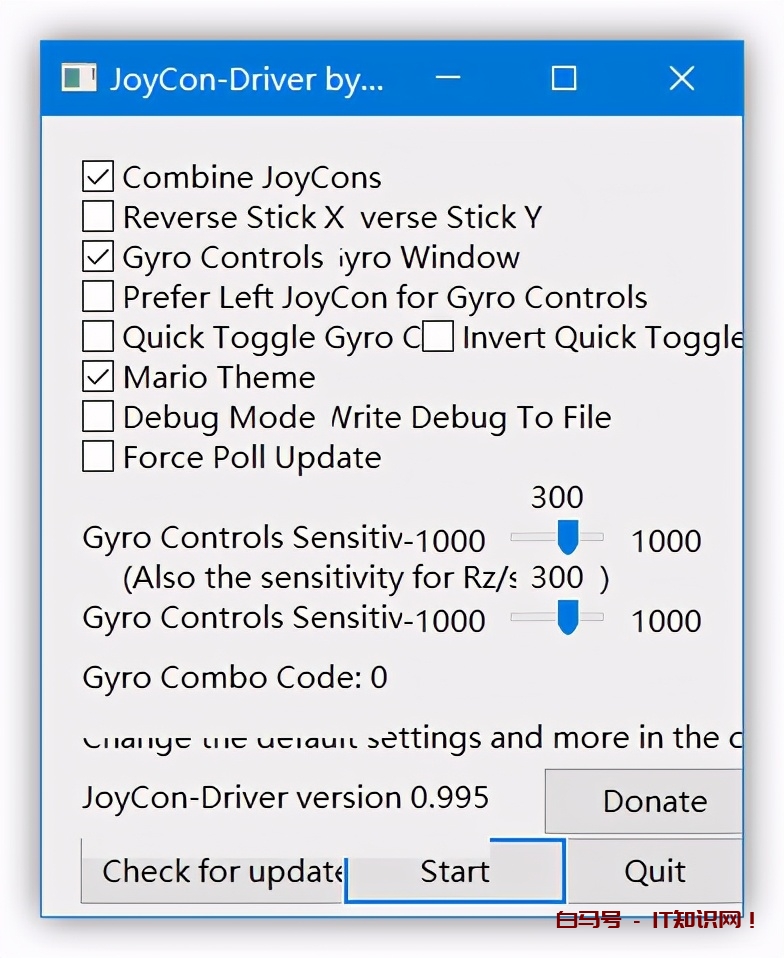Viewport: 784px width, 958px height.
Task: Minimize the JoyCon-Driver window
Action: [x=447, y=78]
